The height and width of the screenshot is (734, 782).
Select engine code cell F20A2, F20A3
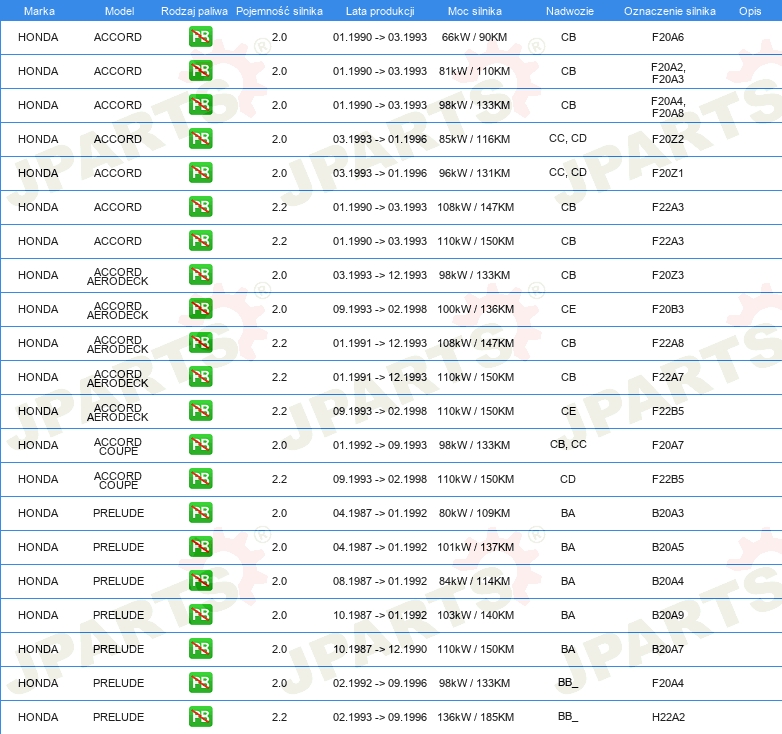(x=668, y=73)
